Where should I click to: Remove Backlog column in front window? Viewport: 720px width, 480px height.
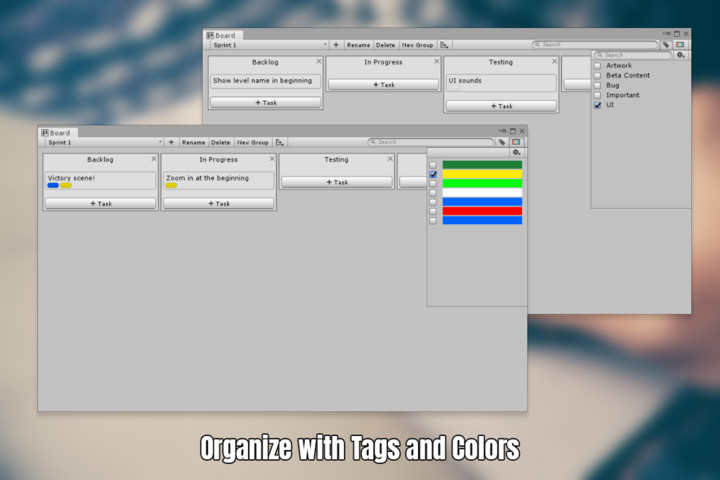154,159
